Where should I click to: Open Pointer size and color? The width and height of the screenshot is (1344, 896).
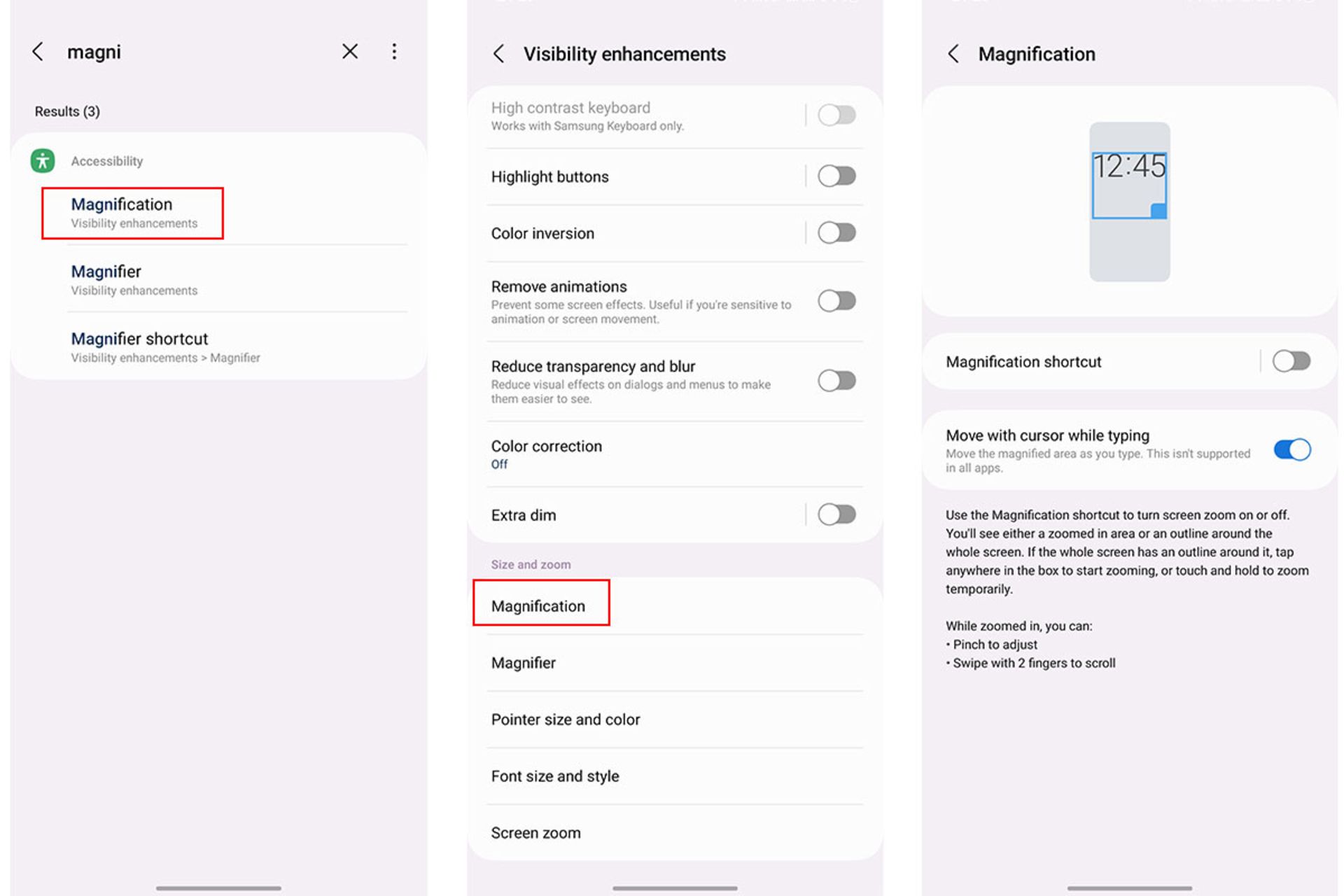[x=675, y=720]
